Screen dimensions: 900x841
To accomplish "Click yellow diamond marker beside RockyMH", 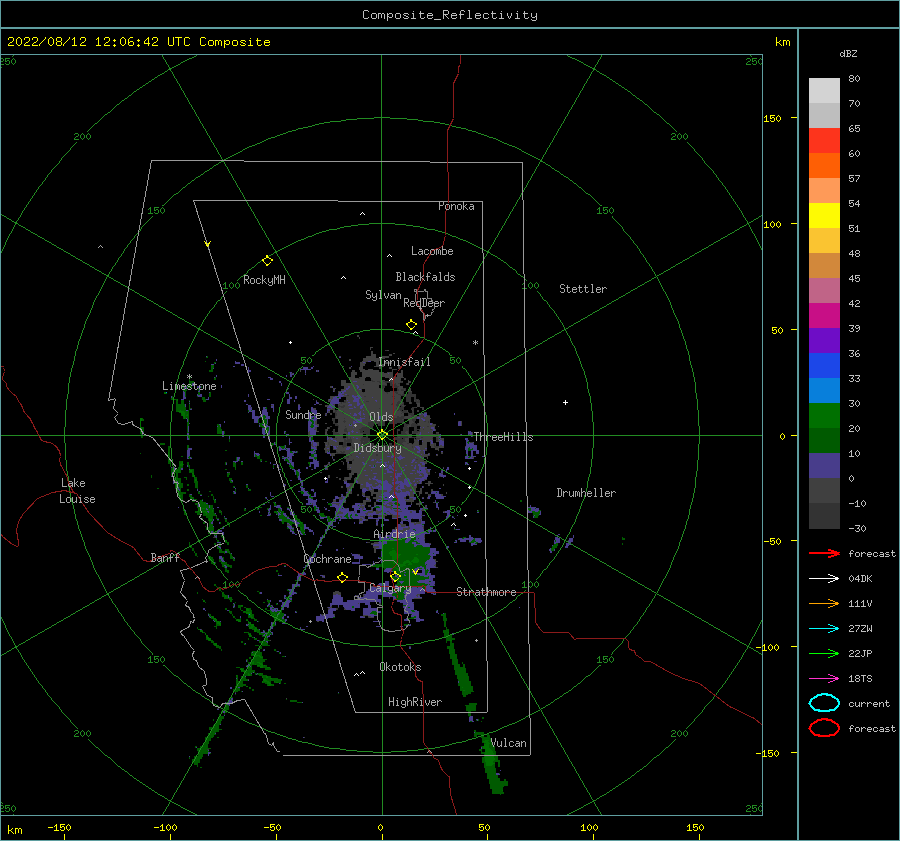I will [267, 261].
